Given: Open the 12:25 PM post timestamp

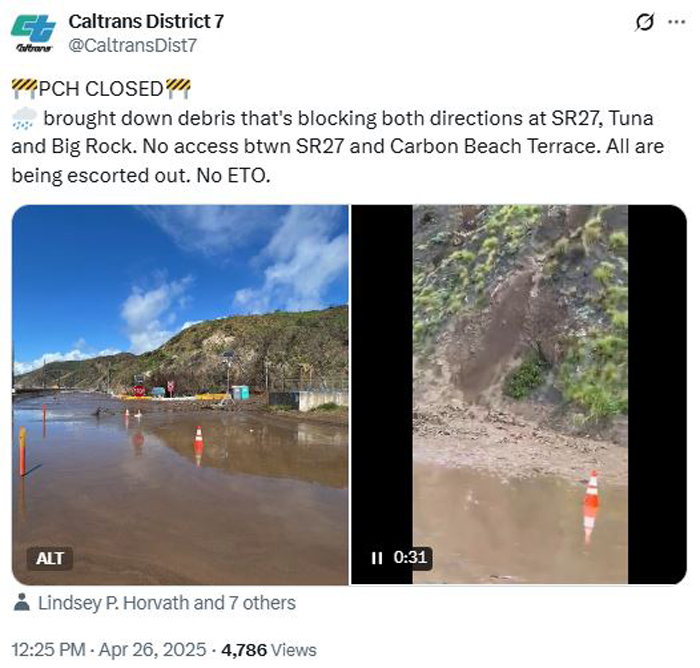Looking at the screenshot, I should pos(47,649).
